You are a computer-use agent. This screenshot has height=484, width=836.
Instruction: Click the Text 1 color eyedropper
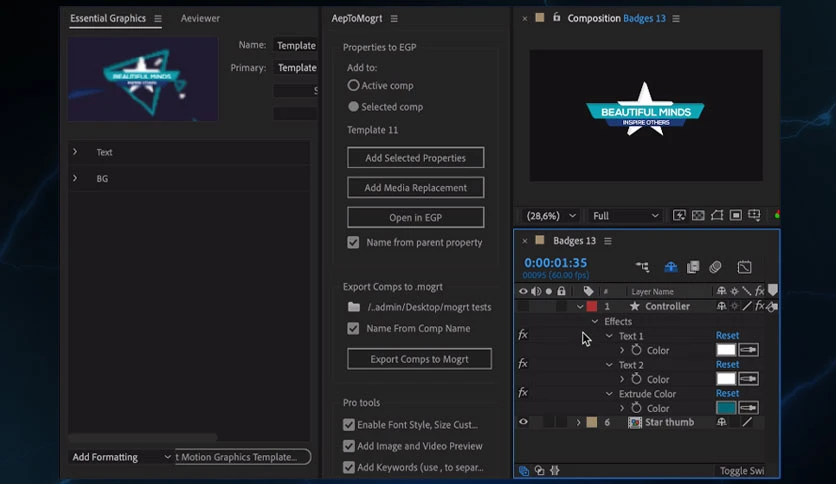tap(749, 350)
